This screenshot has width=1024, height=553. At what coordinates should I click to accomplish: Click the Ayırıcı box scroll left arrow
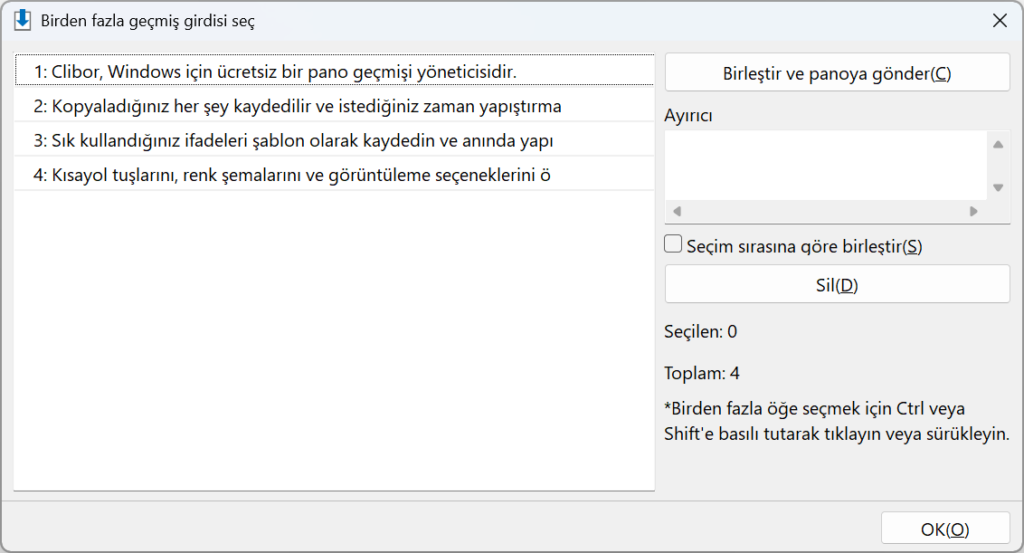point(677,212)
